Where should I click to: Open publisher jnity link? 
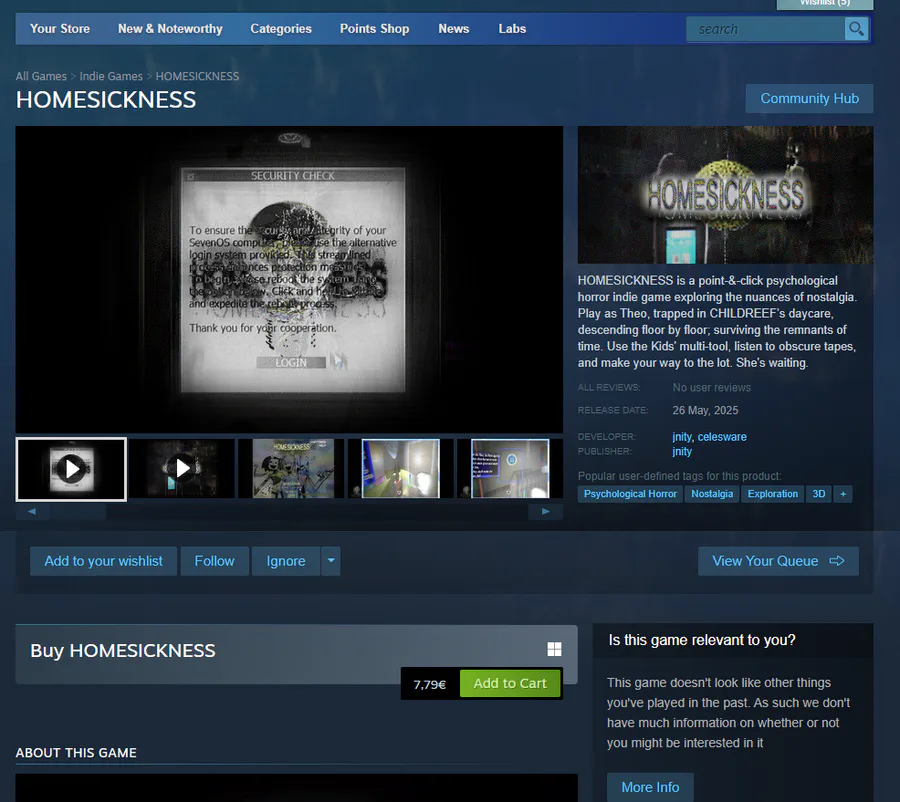click(x=682, y=451)
